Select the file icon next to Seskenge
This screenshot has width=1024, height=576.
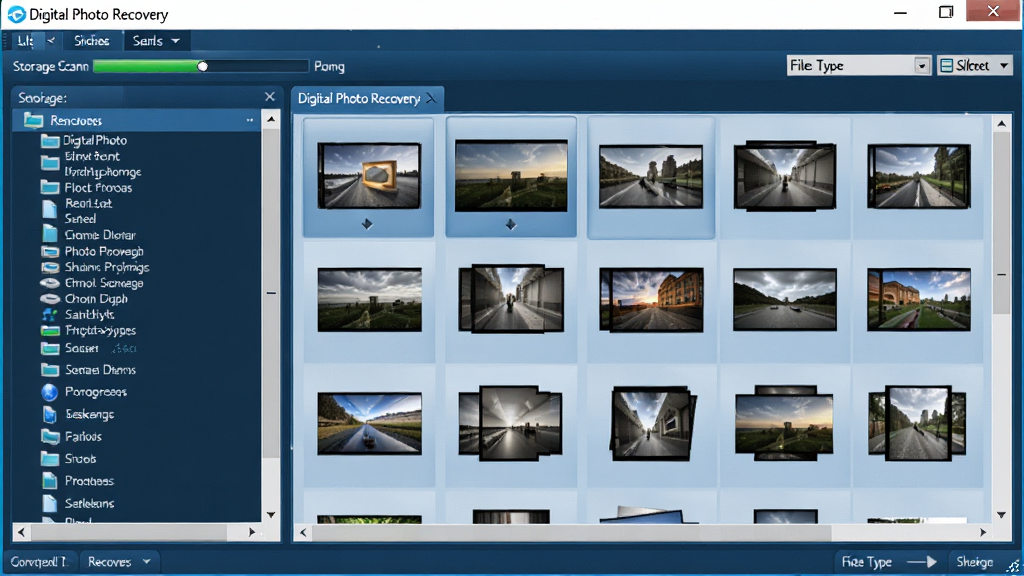click(x=50, y=414)
